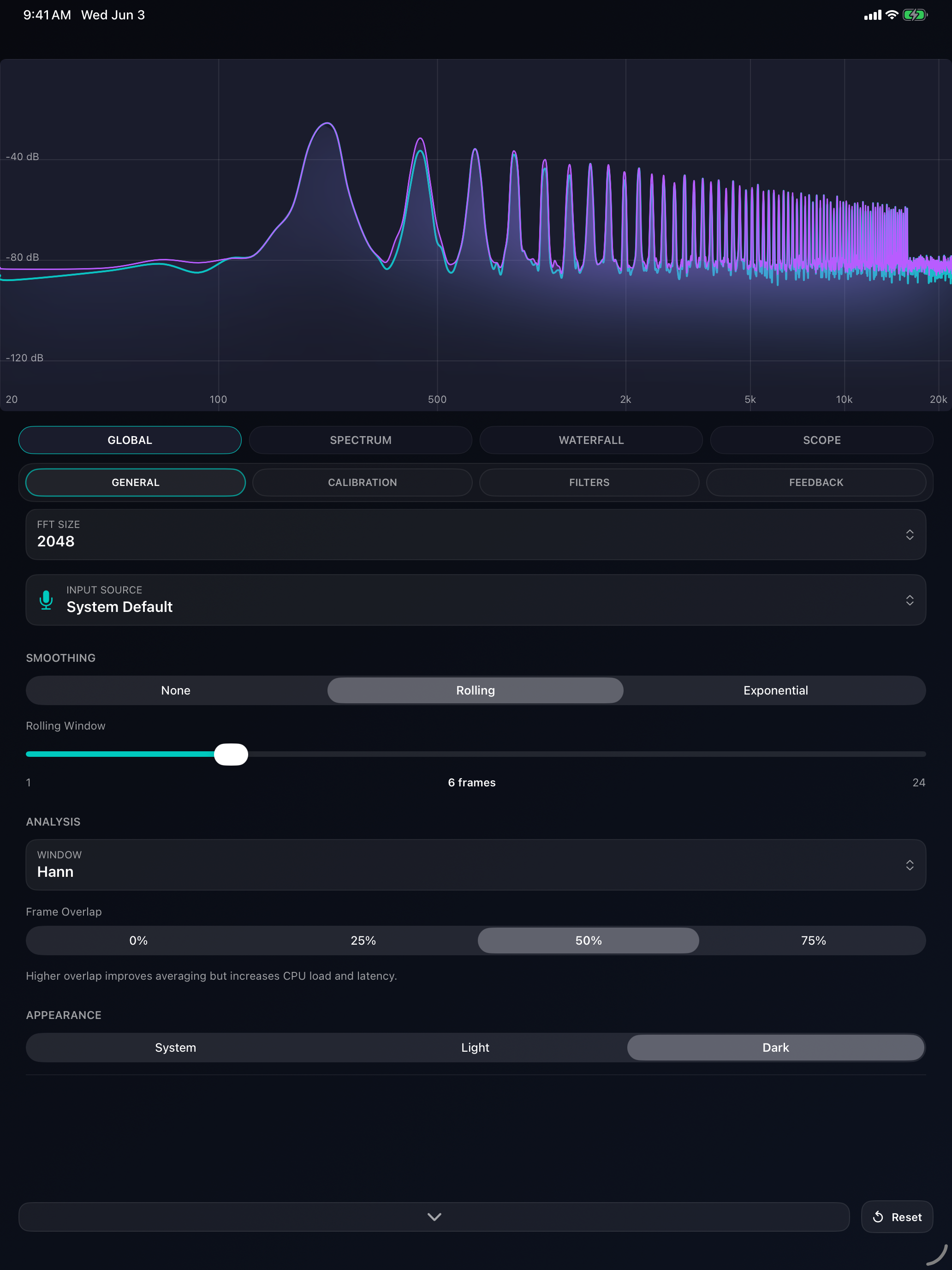Tap the Window field up-down chevron

910,865
